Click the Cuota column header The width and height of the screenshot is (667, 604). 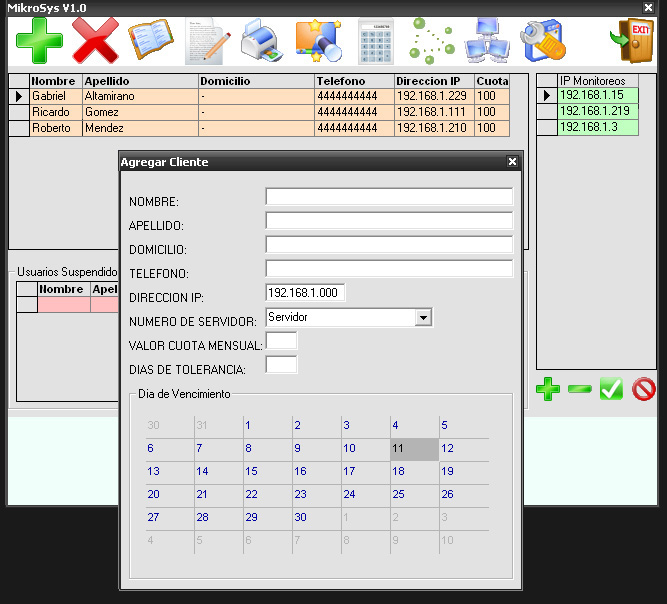[x=492, y=81]
